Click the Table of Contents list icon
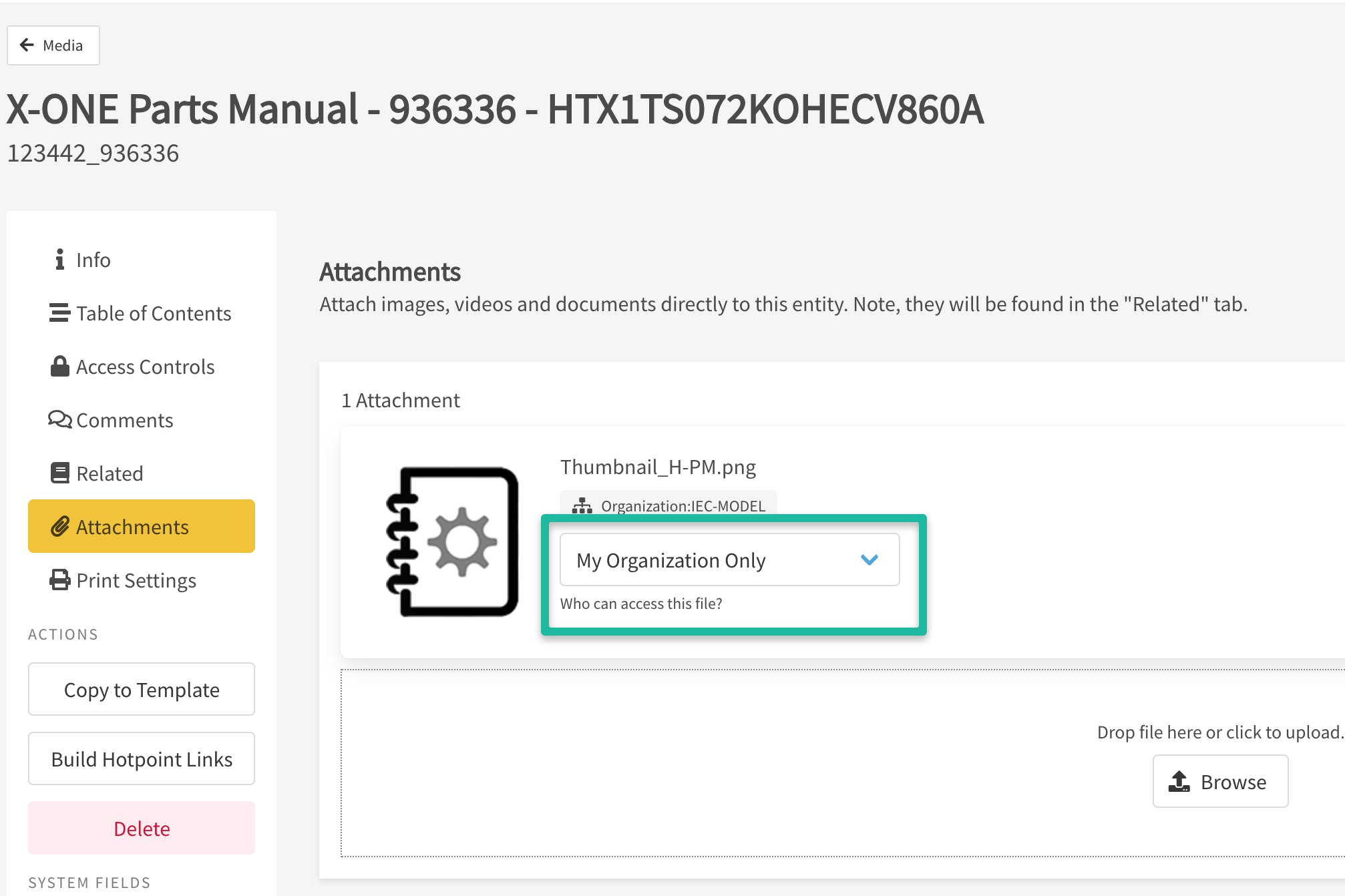This screenshot has width=1345, height=896. click(59, 313)
